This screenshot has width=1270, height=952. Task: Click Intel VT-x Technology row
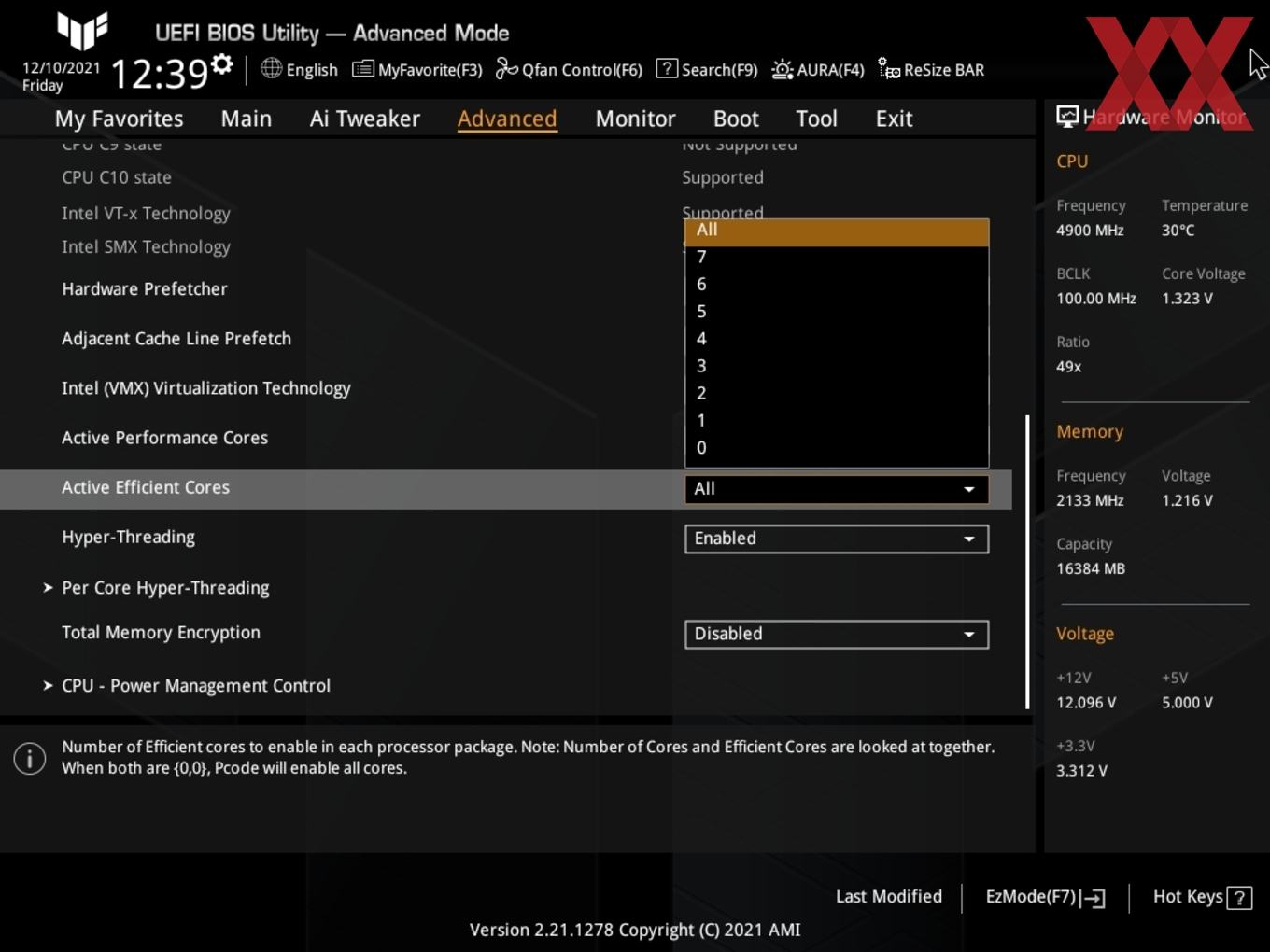click(x=146, y=213)
